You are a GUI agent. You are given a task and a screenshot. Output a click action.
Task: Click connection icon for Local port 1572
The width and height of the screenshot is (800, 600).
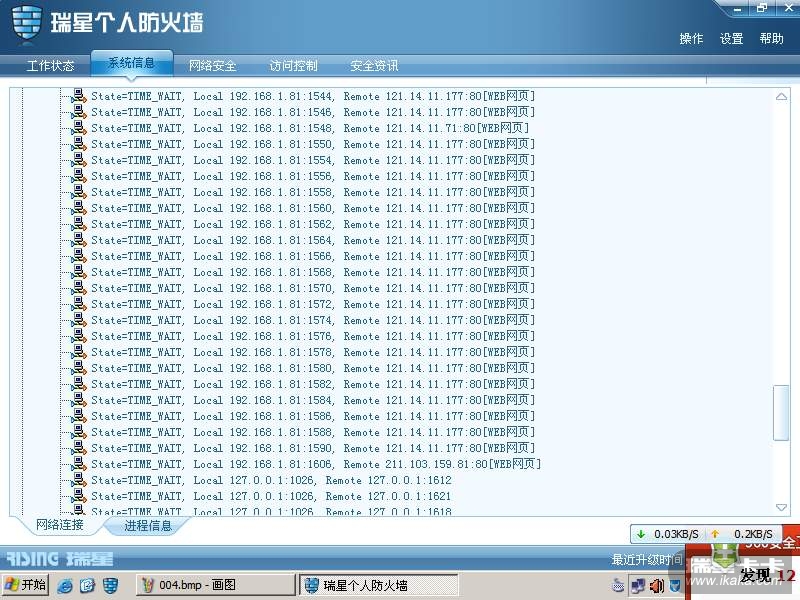(79, 304)
